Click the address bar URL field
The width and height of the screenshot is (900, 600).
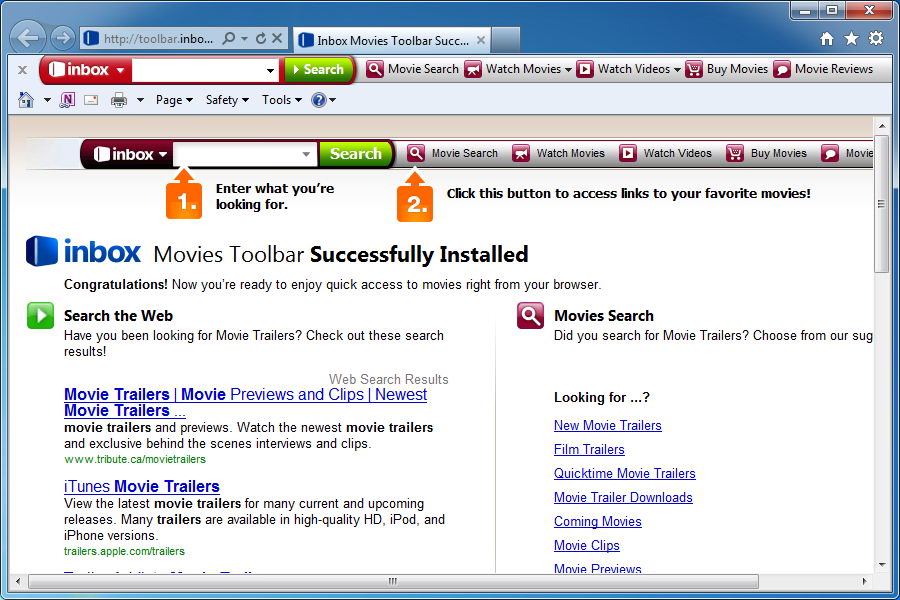pyautogui.click(x=158, y=38)
